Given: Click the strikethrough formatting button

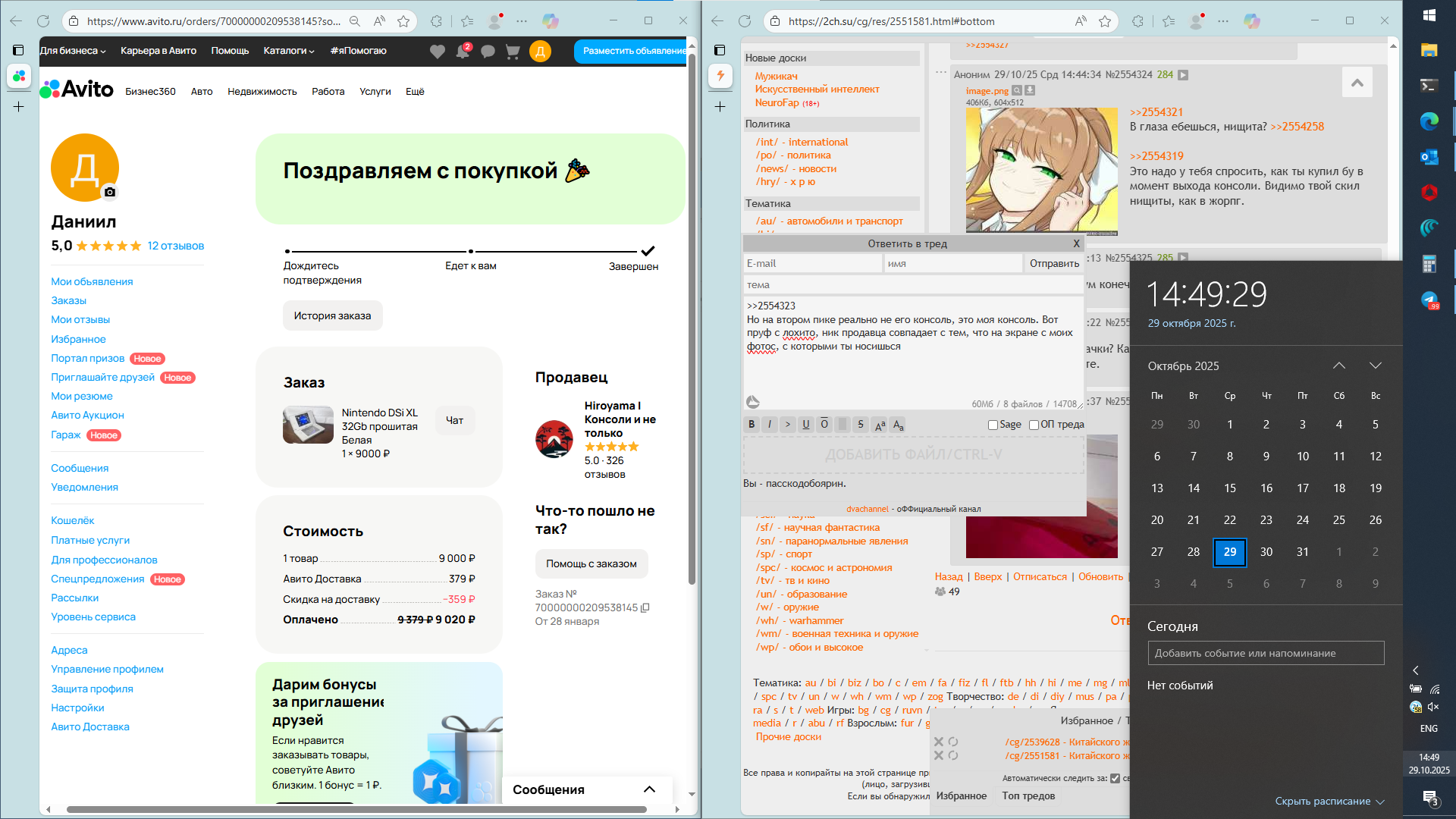Looking at the screenshot, I should click(860, 425).
